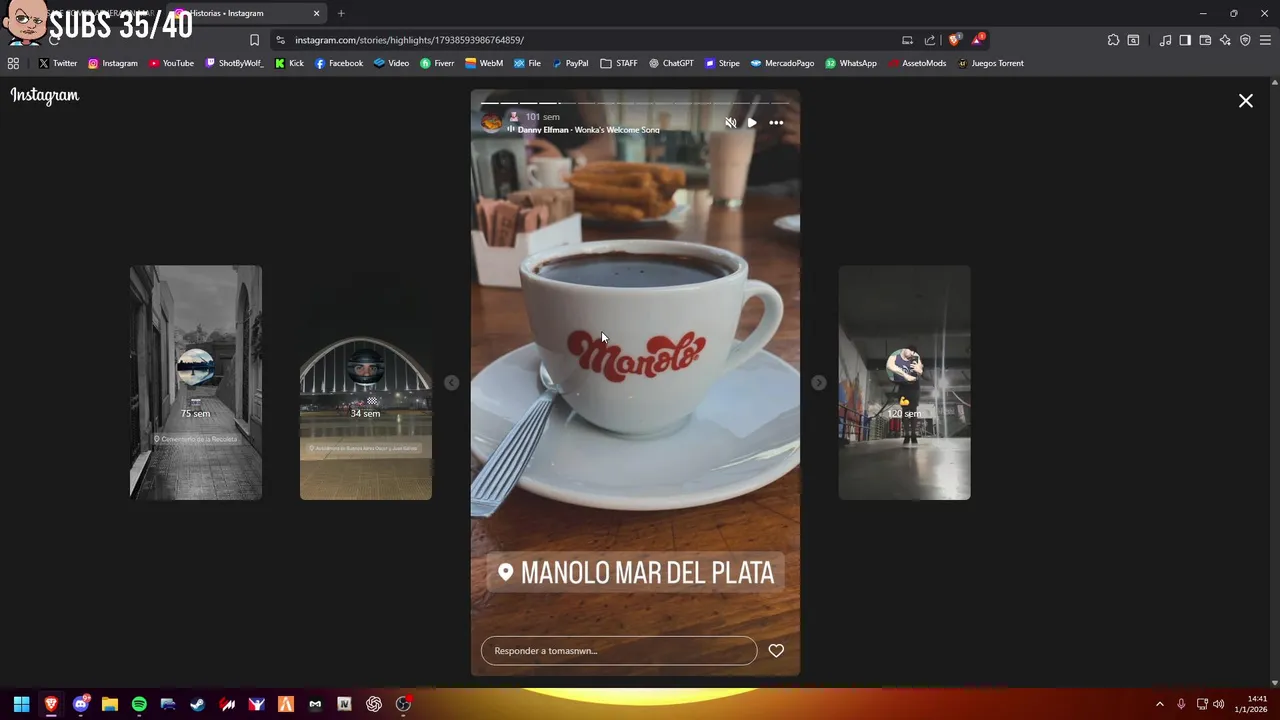Open Discord from the taskbar
The height and width of the screenshot is (720, 1280).
[x=80, y=704]
